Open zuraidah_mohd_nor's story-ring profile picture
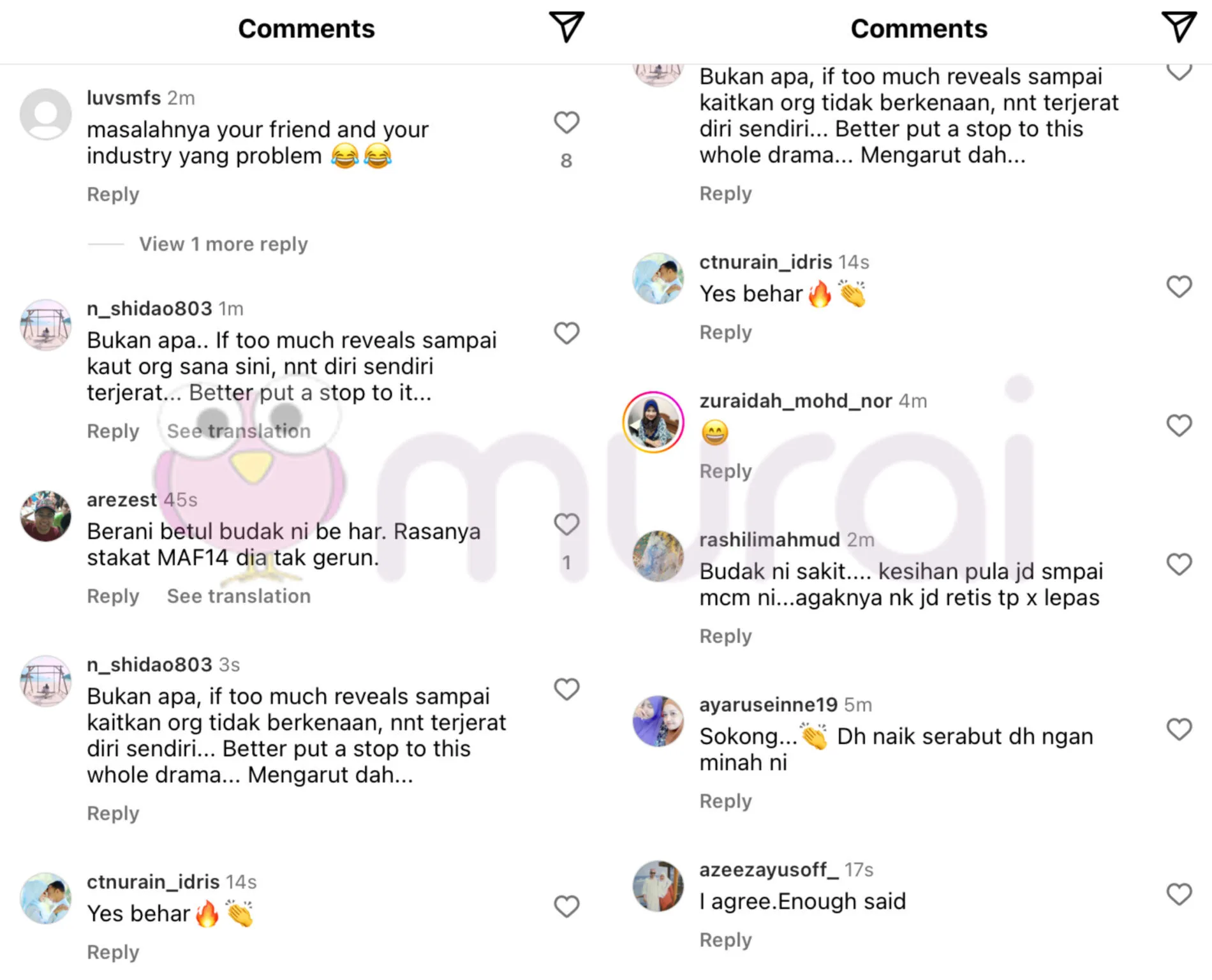Screen dimensions: 1212x980 (x=653, y=422)
